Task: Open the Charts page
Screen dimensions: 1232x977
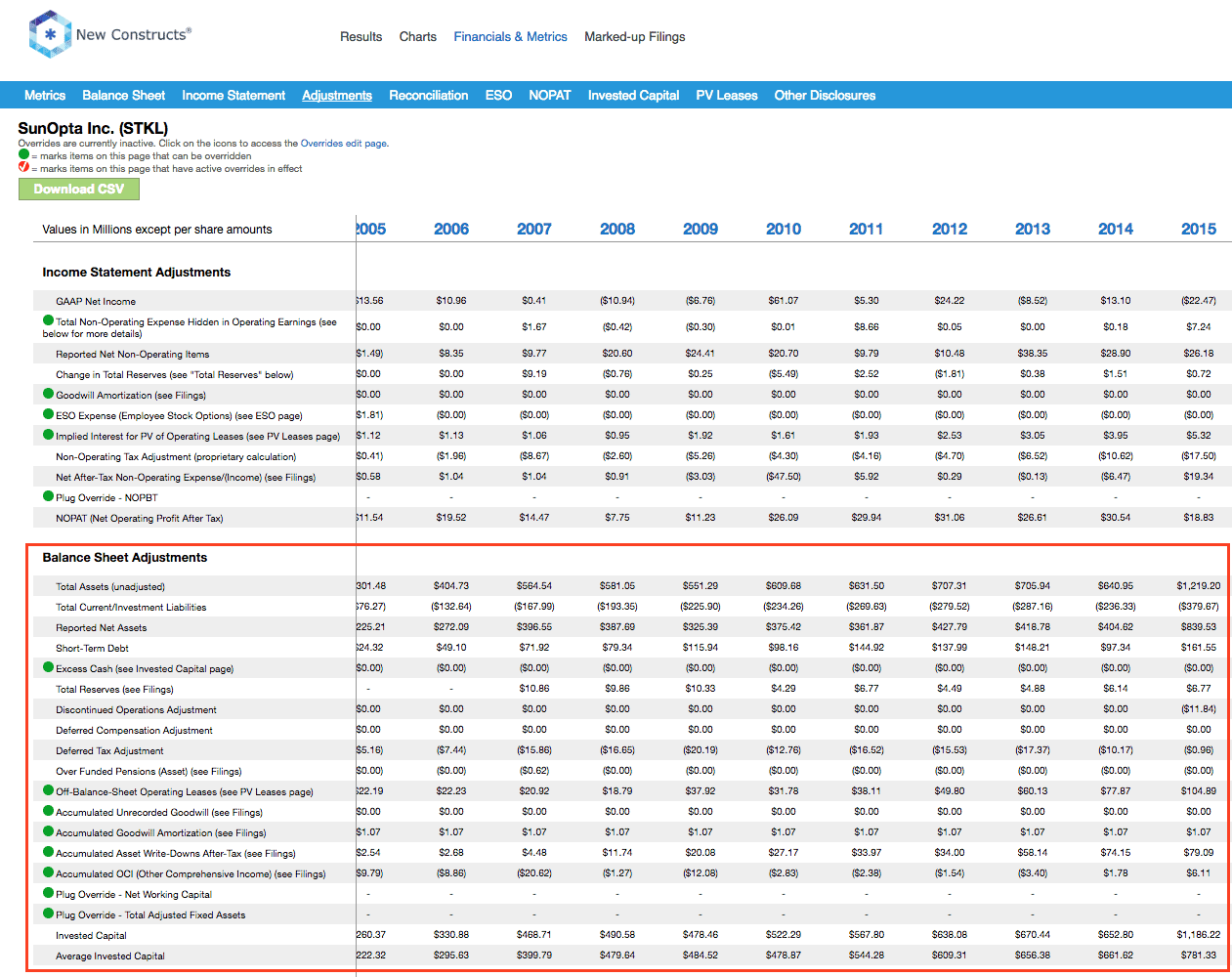Action: click(417, 37)
